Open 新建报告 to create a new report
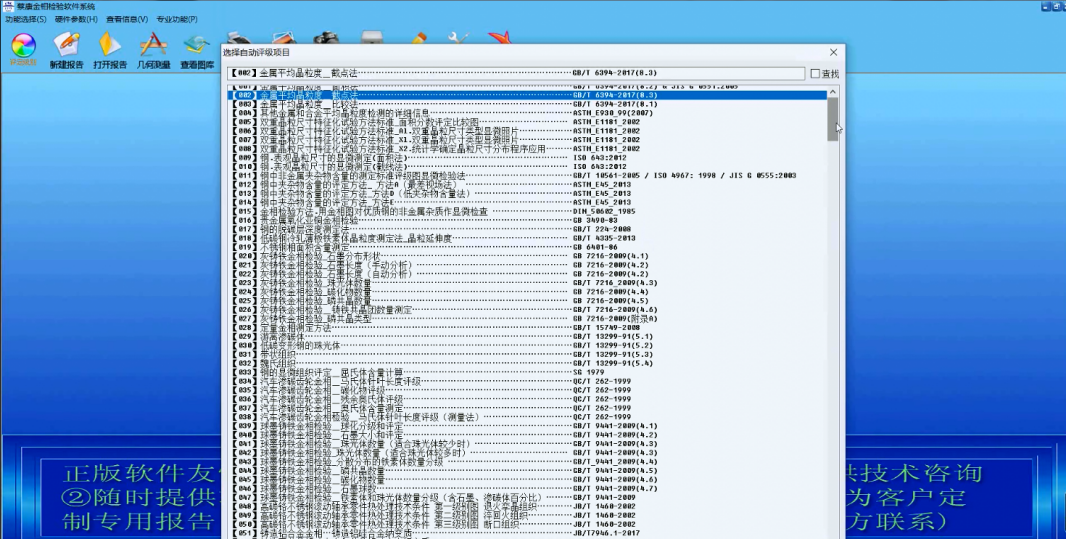Image resolution: width=1066 pixels, height=539 pixels. (x=66, y=46)
